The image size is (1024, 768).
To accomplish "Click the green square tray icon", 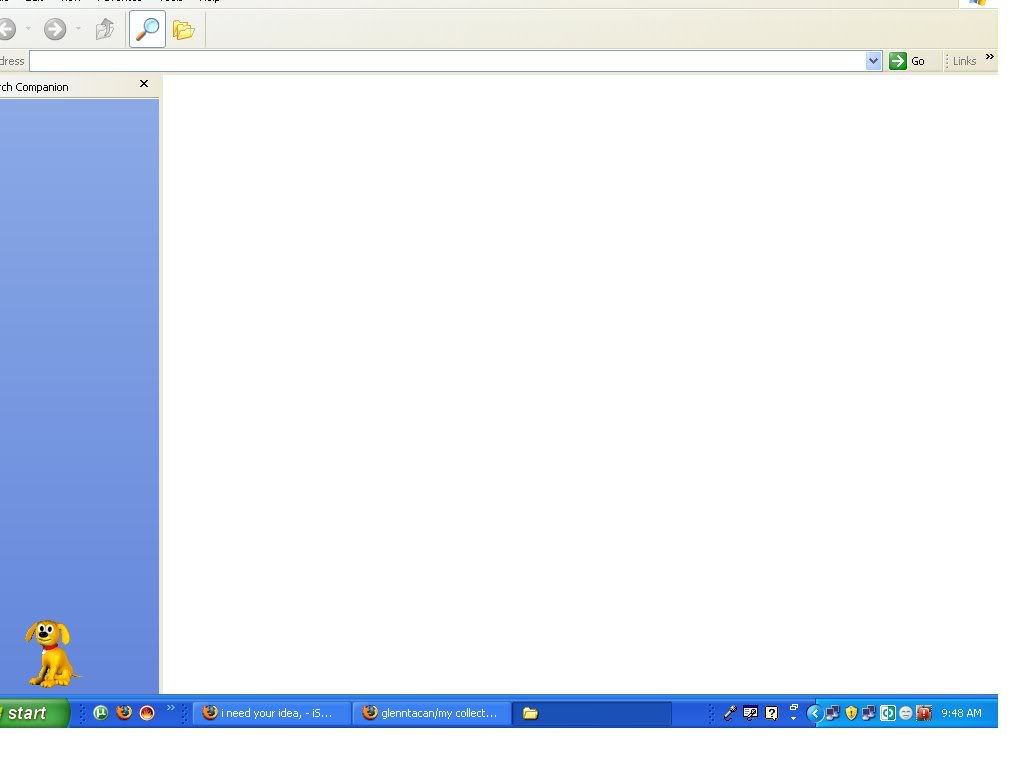I will [x=888, y=713].
